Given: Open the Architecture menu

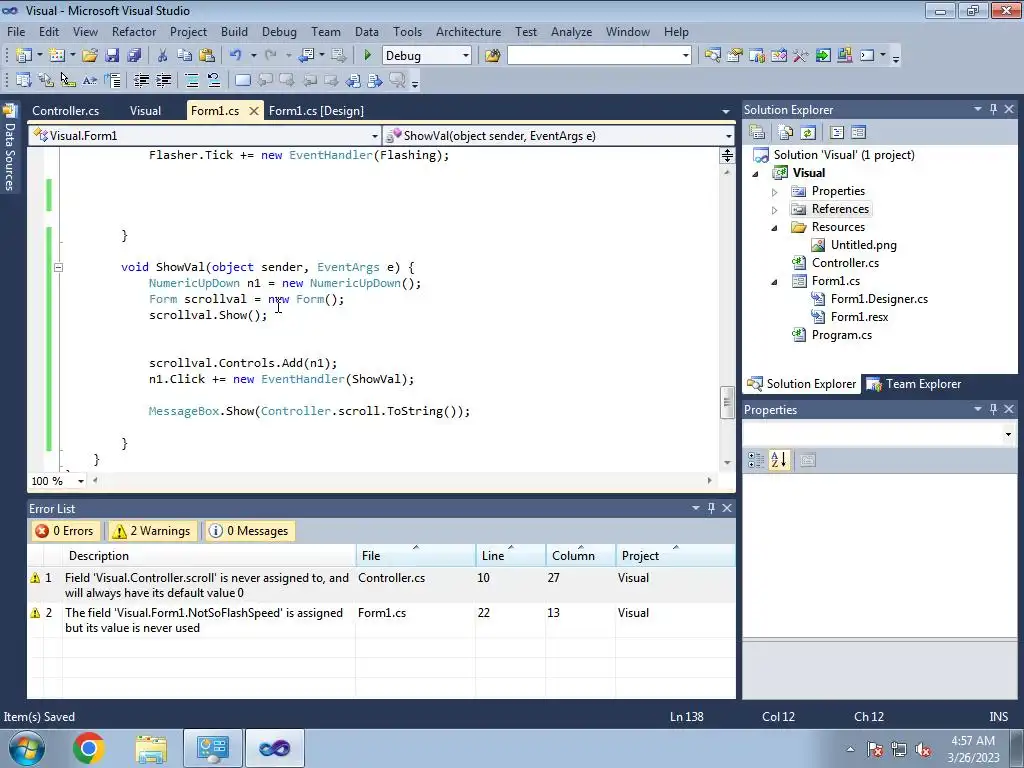Looking at the screenshot, I should pos(468,31).
